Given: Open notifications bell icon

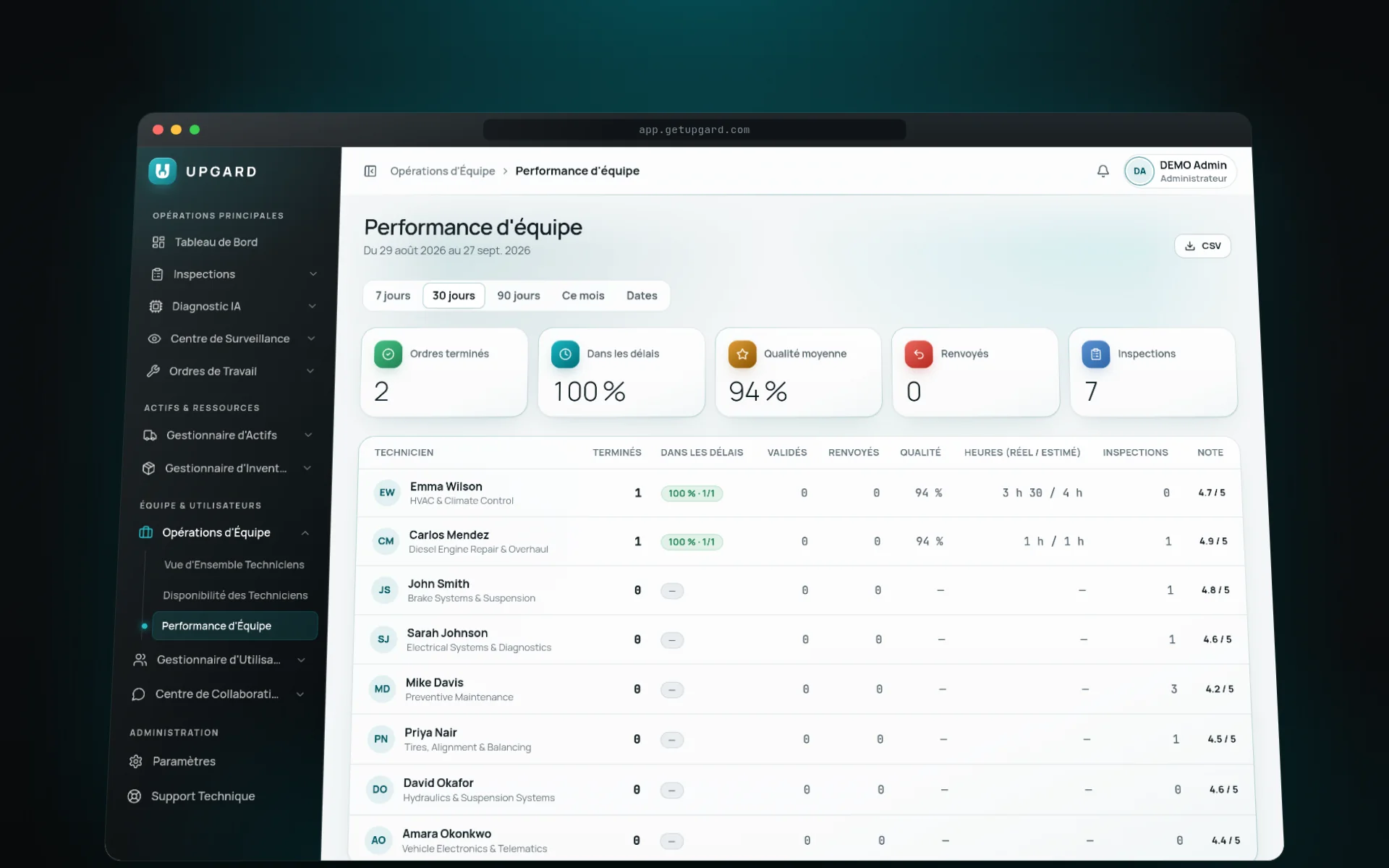Looking at the screenshot, I should pyautogui.click(x=1103, y=171).
